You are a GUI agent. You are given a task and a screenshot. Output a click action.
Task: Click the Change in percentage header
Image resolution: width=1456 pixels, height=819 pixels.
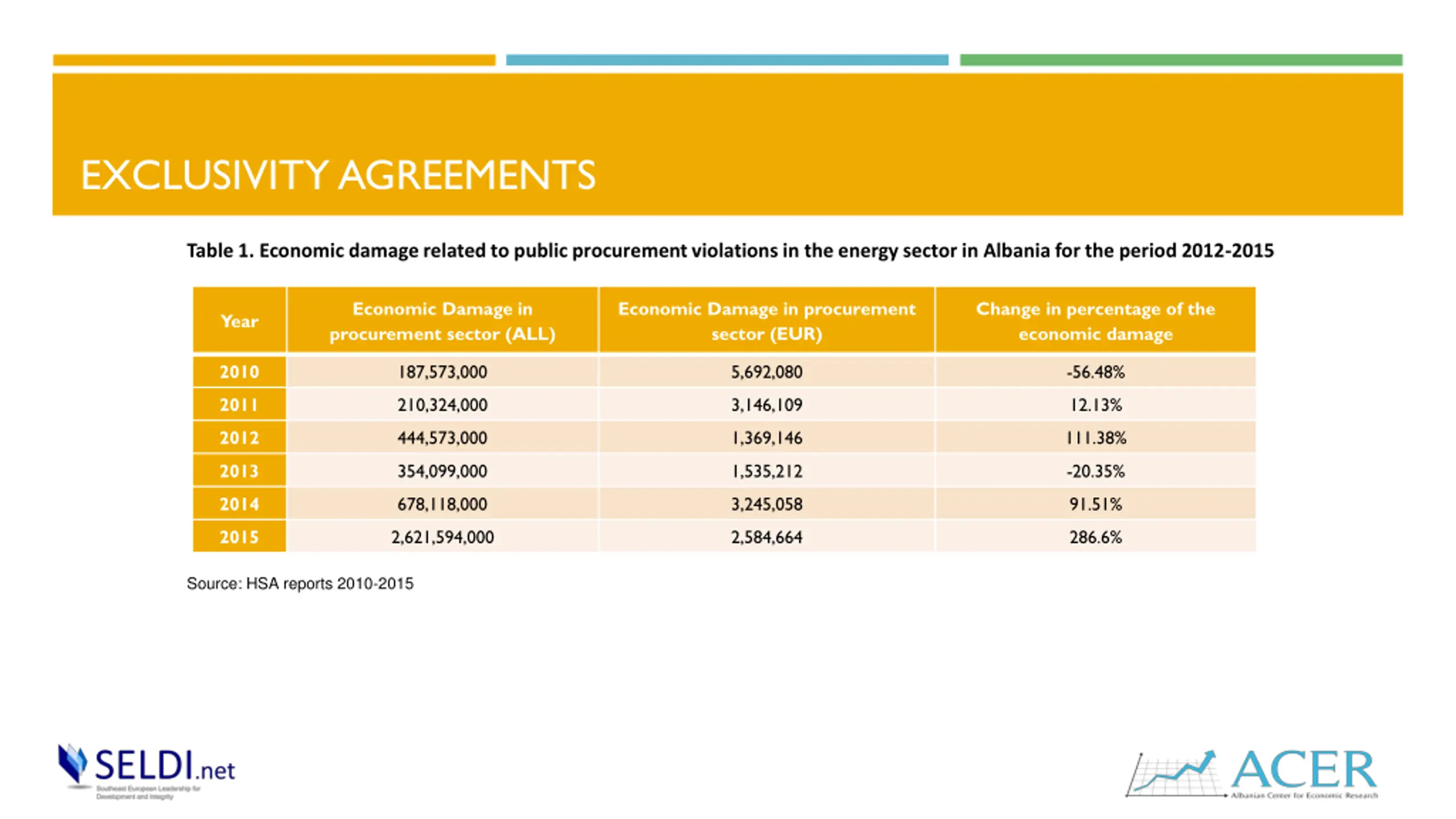[1095, 320]
